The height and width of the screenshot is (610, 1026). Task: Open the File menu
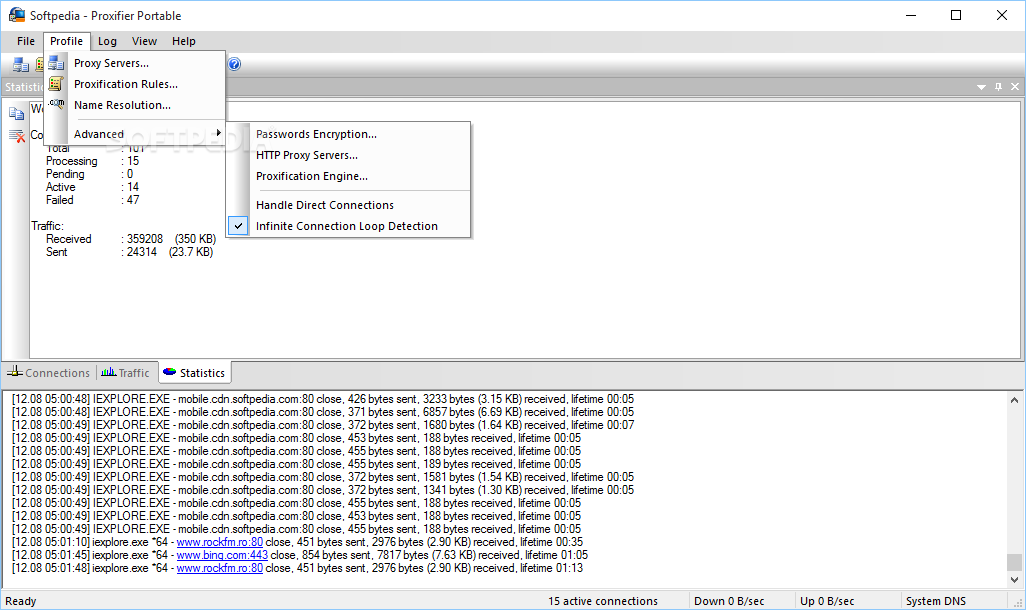pyautogui.click(x=26, y=41)
